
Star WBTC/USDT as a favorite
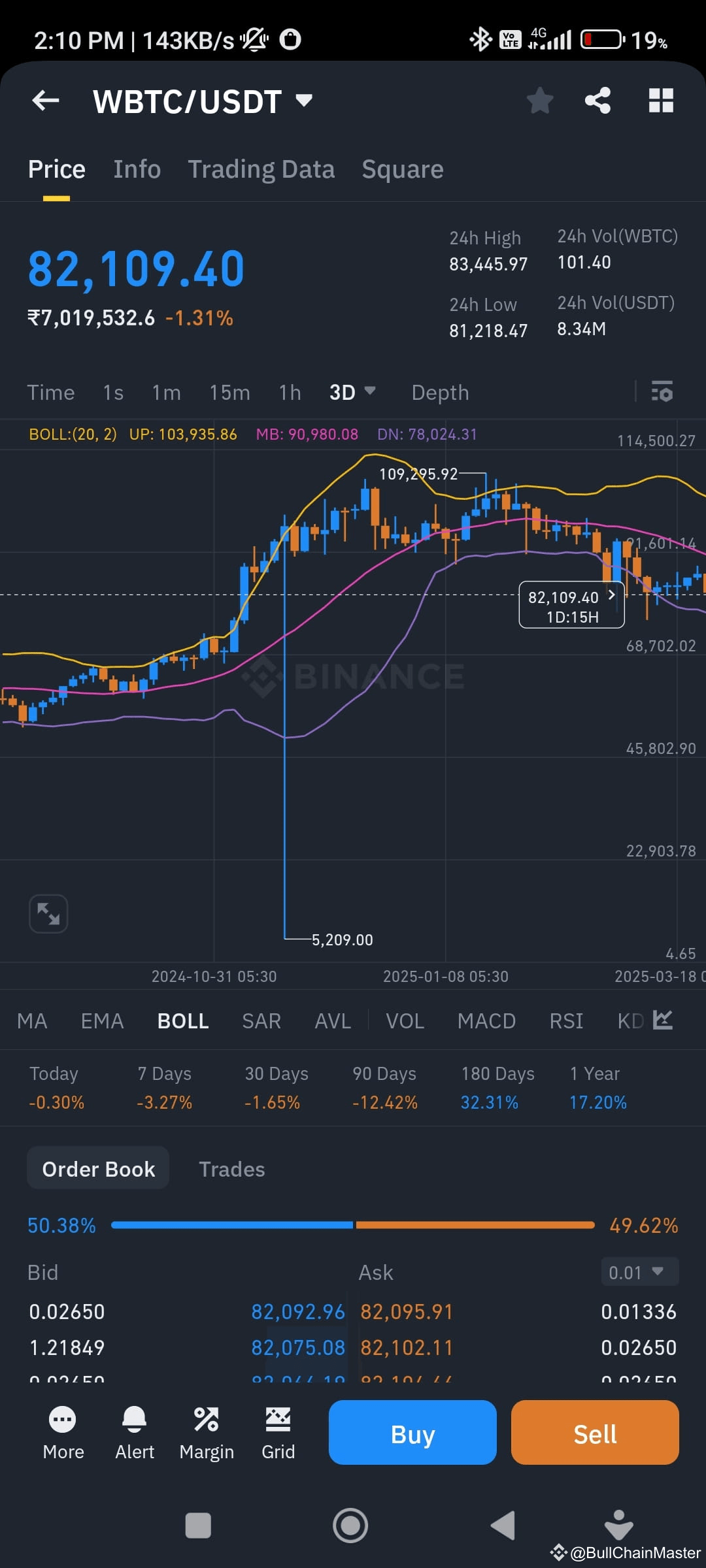(540, 100)
